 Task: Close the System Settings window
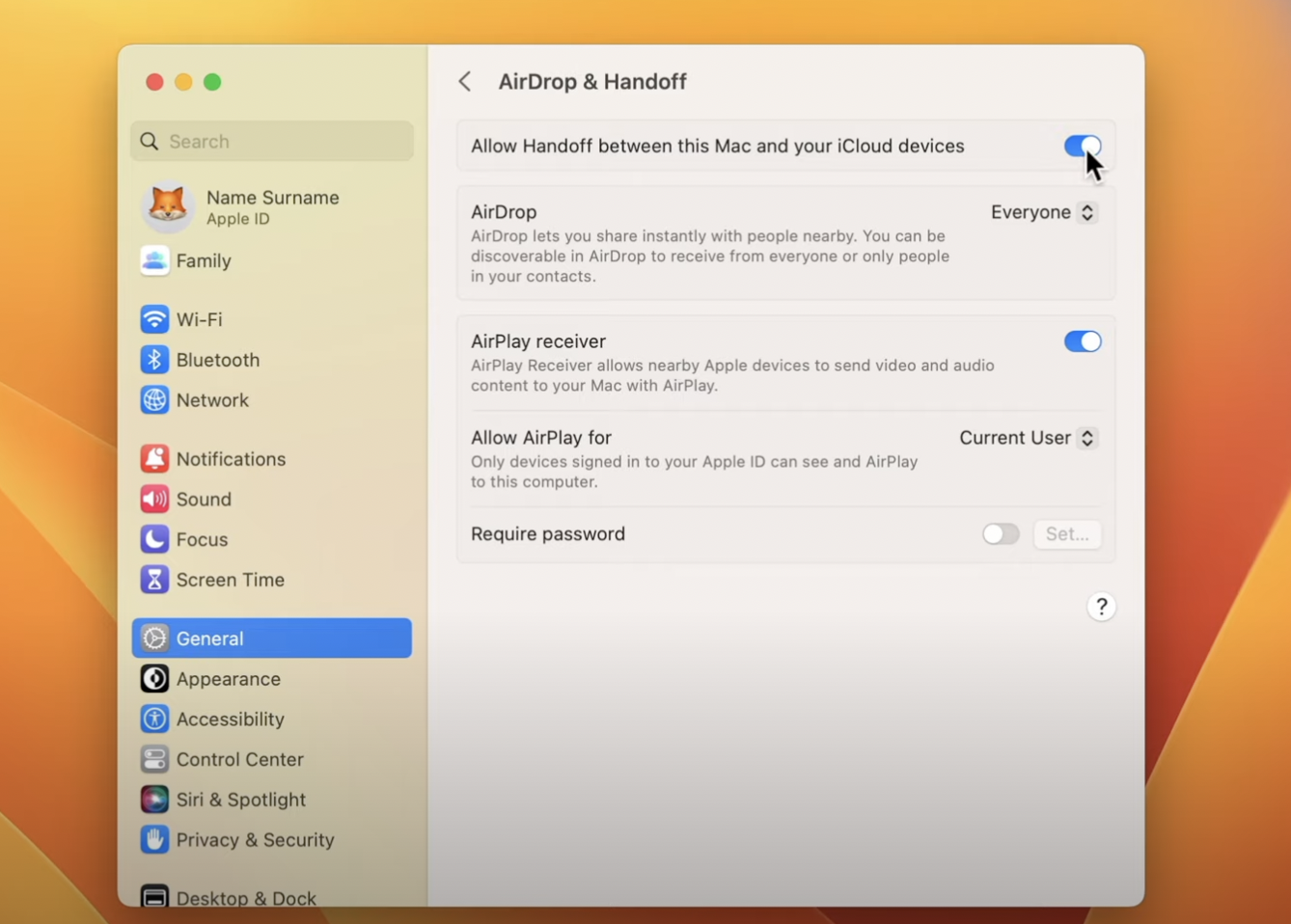click(154, 82)
